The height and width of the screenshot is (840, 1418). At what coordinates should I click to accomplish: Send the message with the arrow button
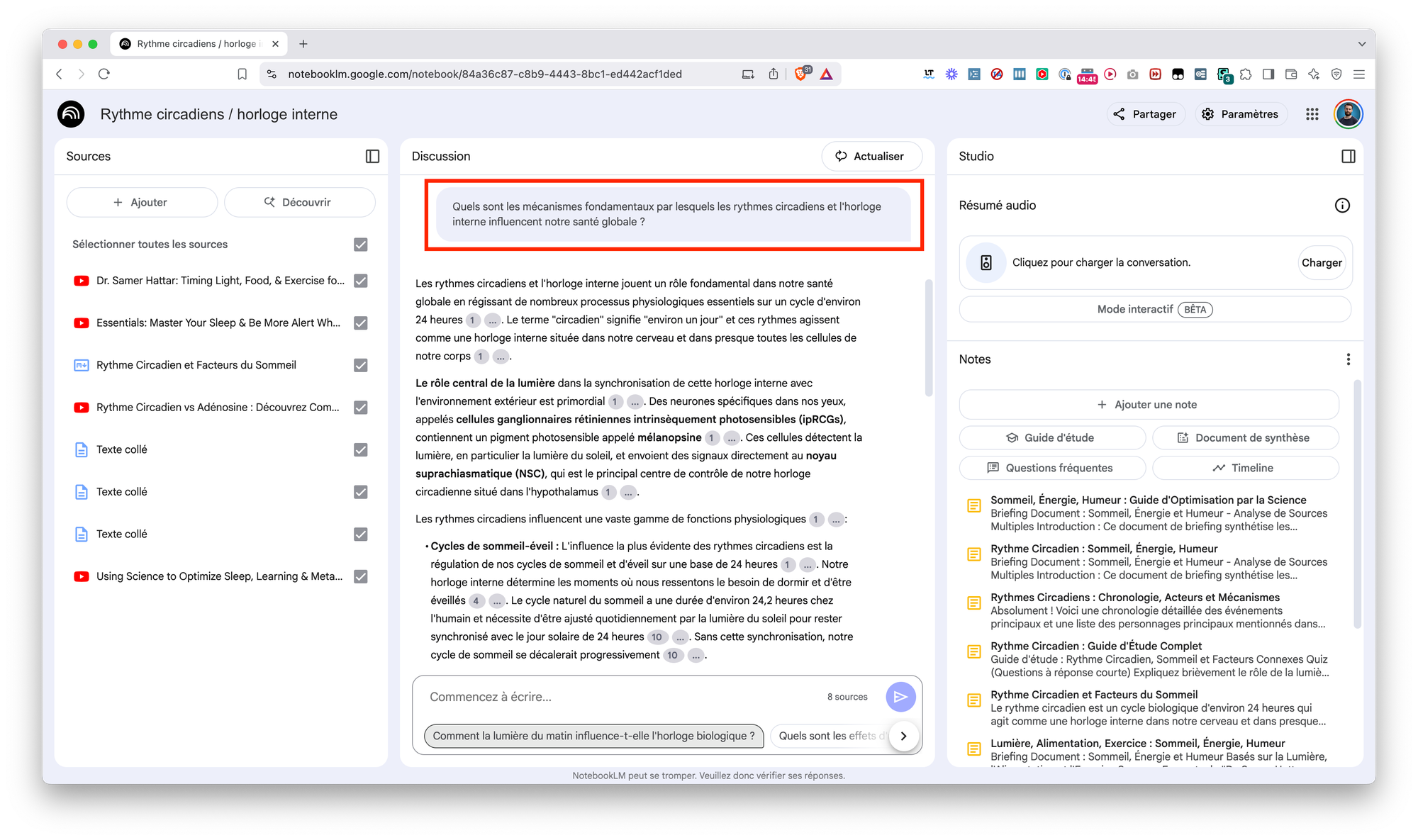tap(900, 697)
